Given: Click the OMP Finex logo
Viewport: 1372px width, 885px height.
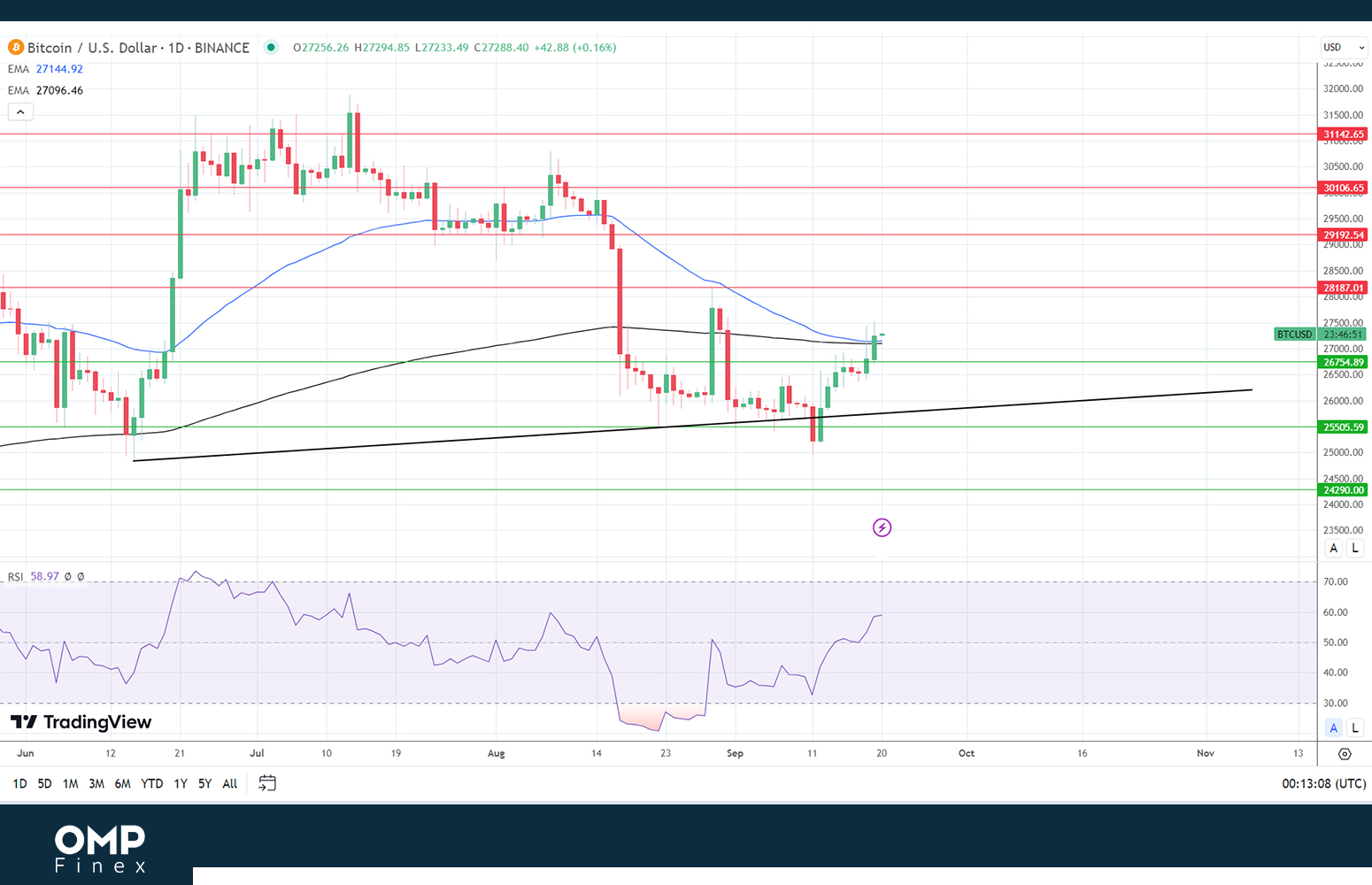Looking at the screenshot, I should (x=100, y=849).
